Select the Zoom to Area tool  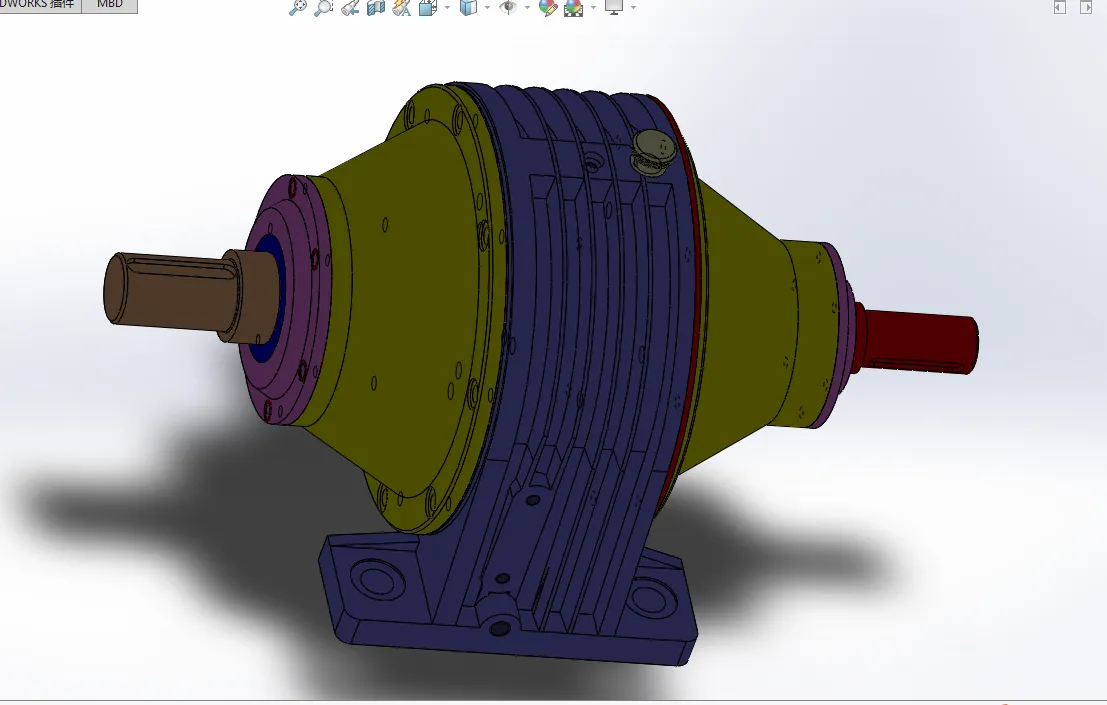pos(323,8)
